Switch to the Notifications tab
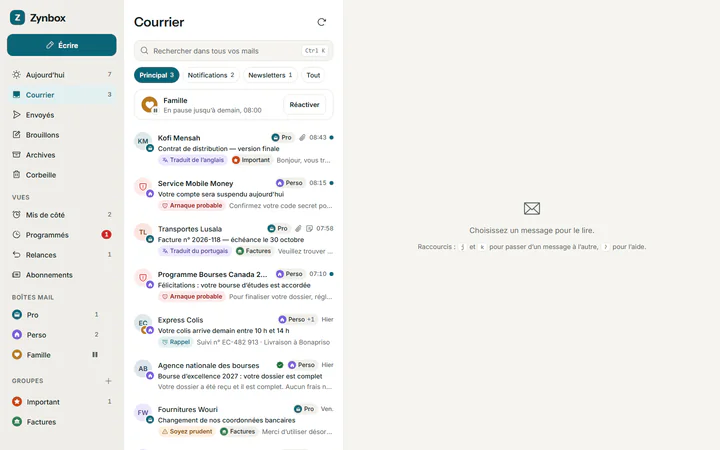720x450 pixels. click(x=211, y=75)
